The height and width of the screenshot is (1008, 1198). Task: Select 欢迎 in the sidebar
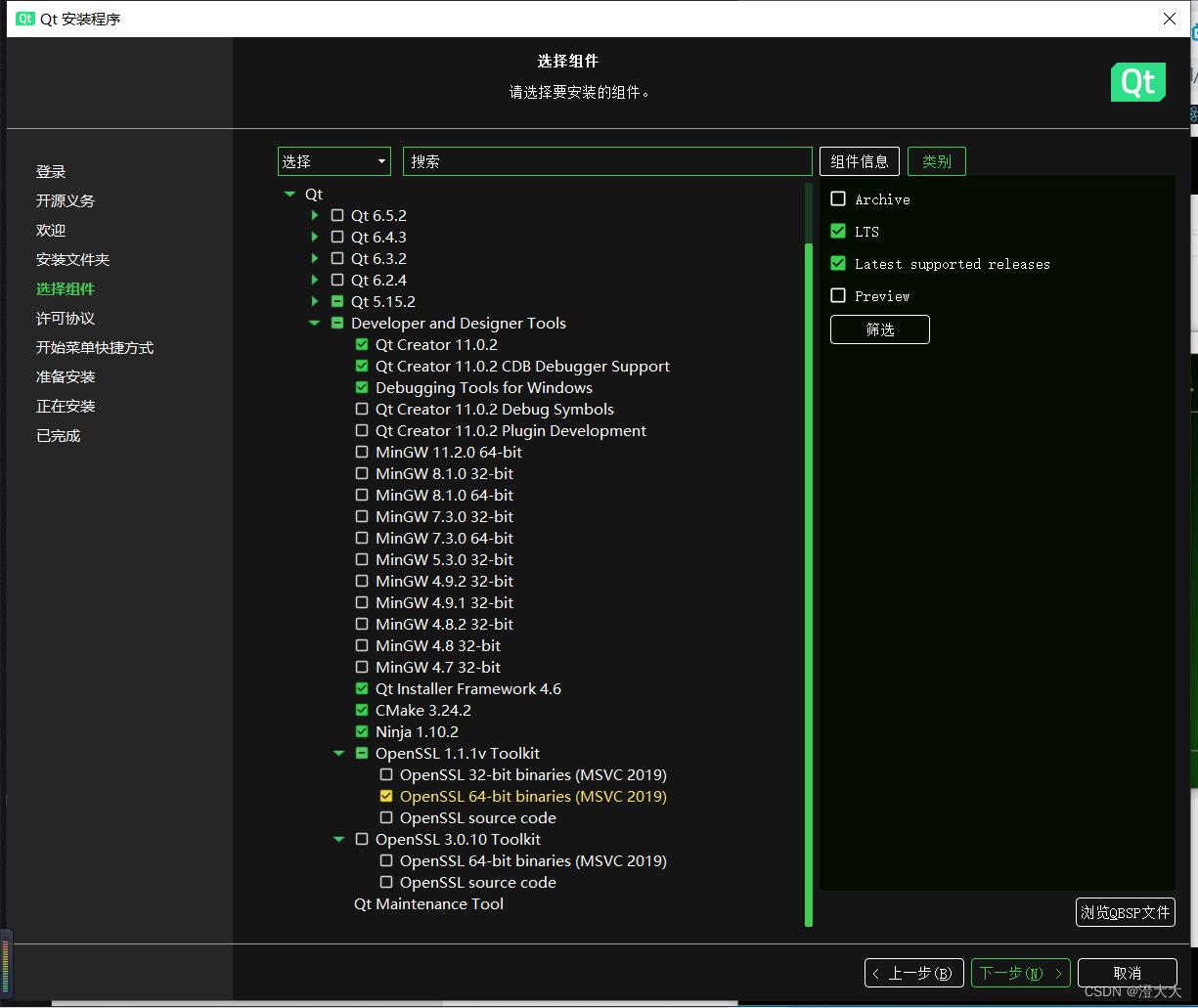51,230
